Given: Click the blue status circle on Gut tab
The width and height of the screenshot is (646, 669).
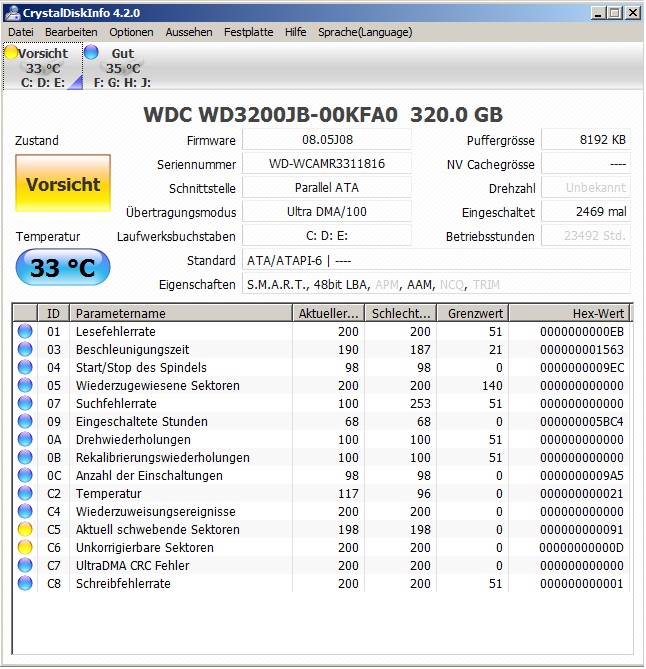Looking at the screenshot, I should [91, 52].
